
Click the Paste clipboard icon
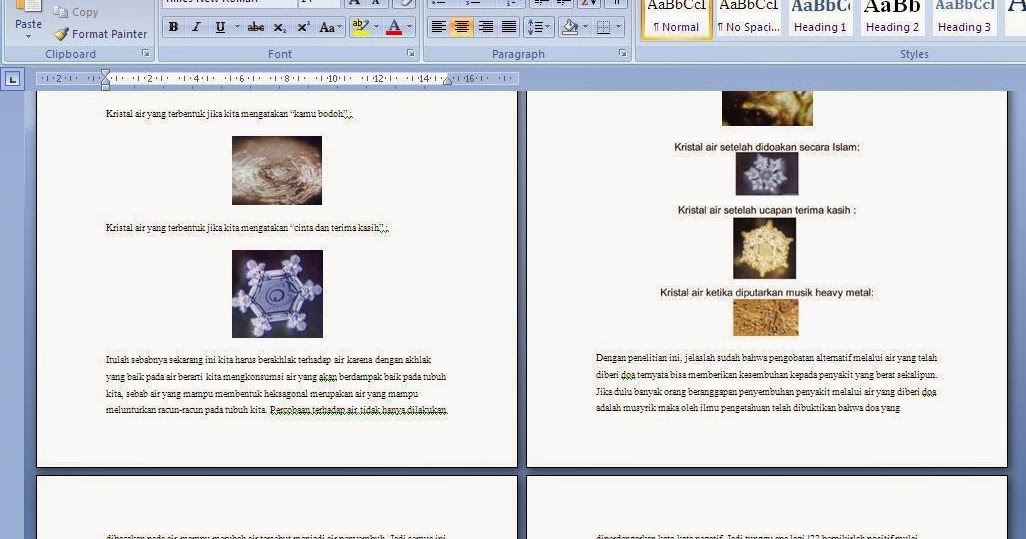[x=28, y=8]
